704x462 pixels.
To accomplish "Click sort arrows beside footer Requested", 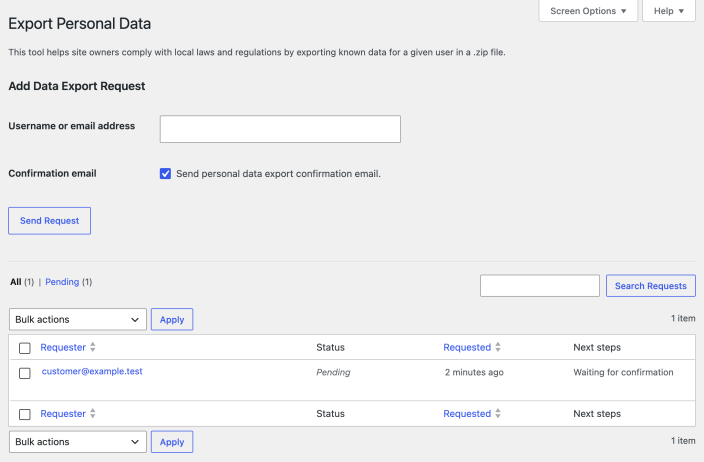I will point(498,414).
